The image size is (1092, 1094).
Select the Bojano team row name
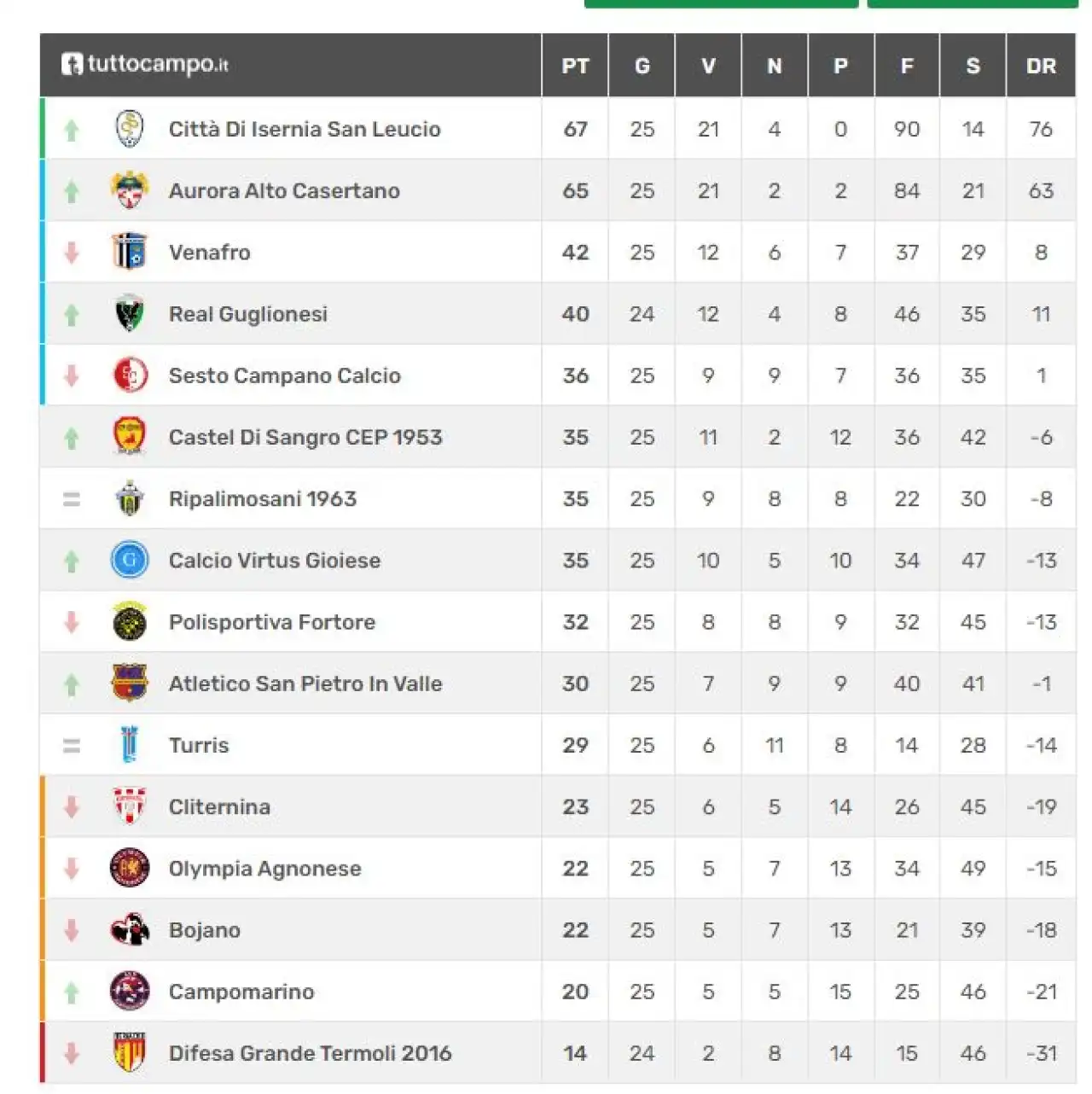pyautogui.click(x=205, y=930)
